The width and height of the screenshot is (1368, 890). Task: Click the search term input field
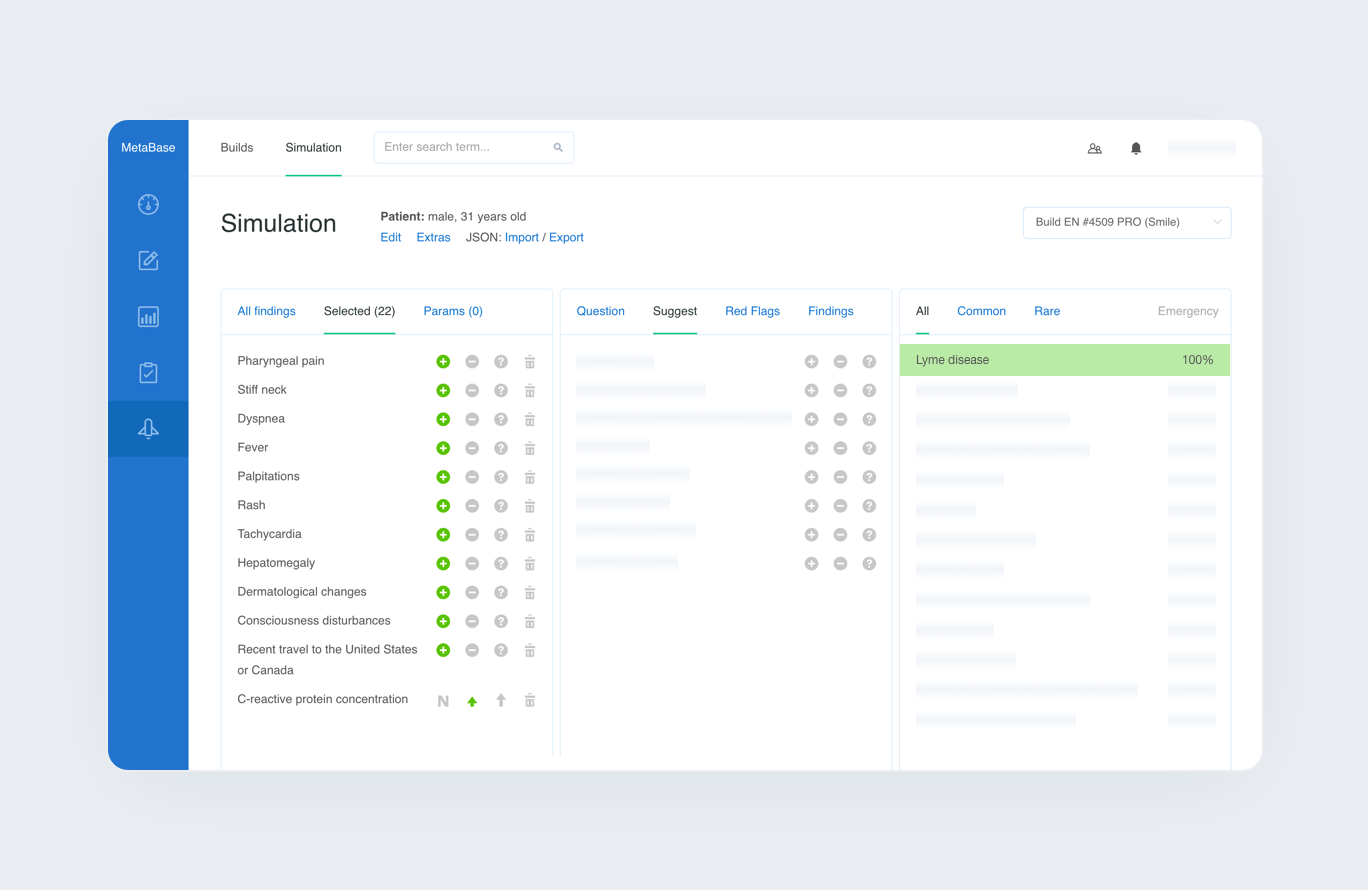coord(465,147)
